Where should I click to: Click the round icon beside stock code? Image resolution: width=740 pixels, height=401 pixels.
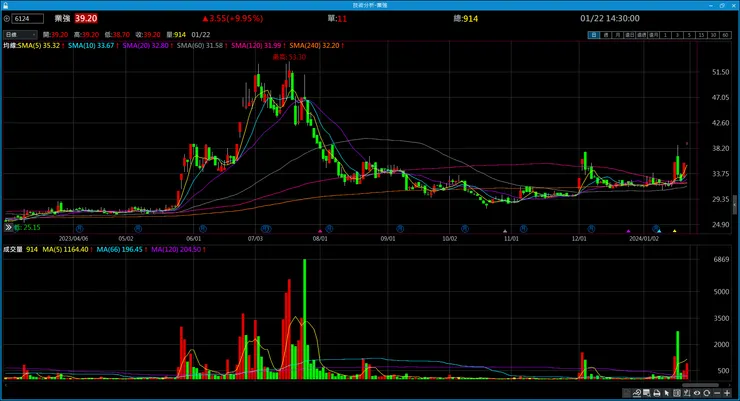(x=7, y=19)
